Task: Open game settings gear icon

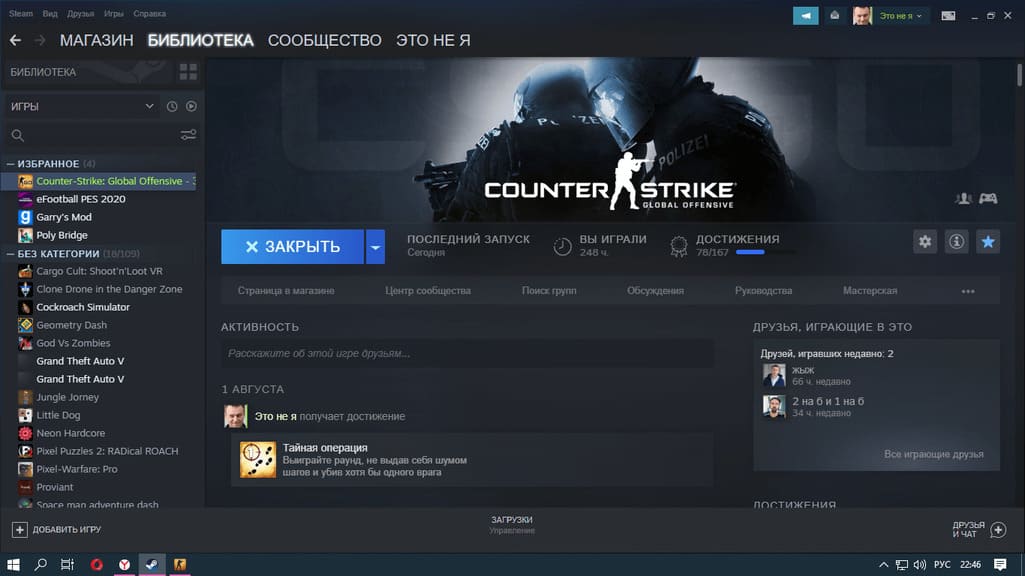Action: 925,241
